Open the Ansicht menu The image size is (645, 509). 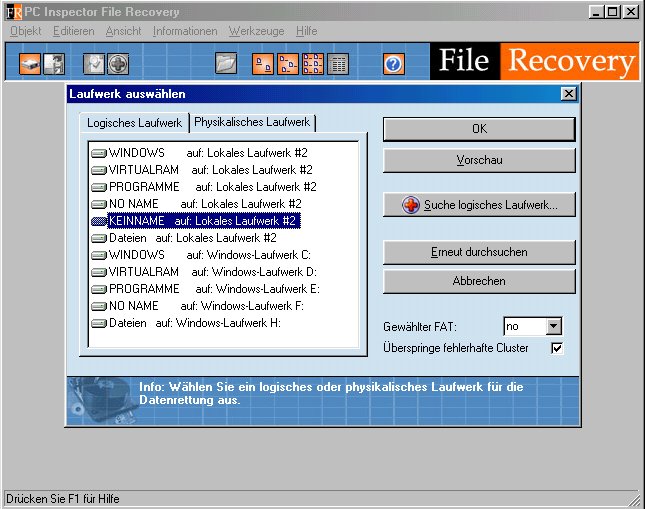(x=123, y=31)
